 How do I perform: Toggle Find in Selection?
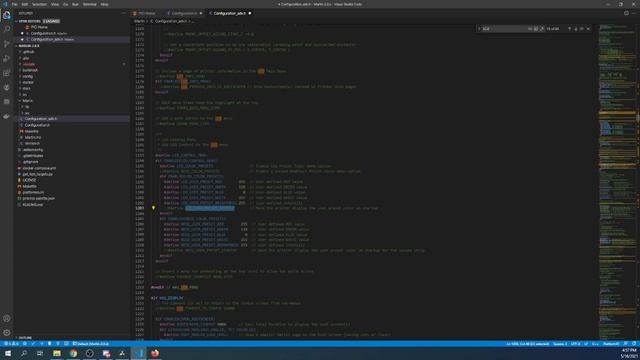(582, 29)
